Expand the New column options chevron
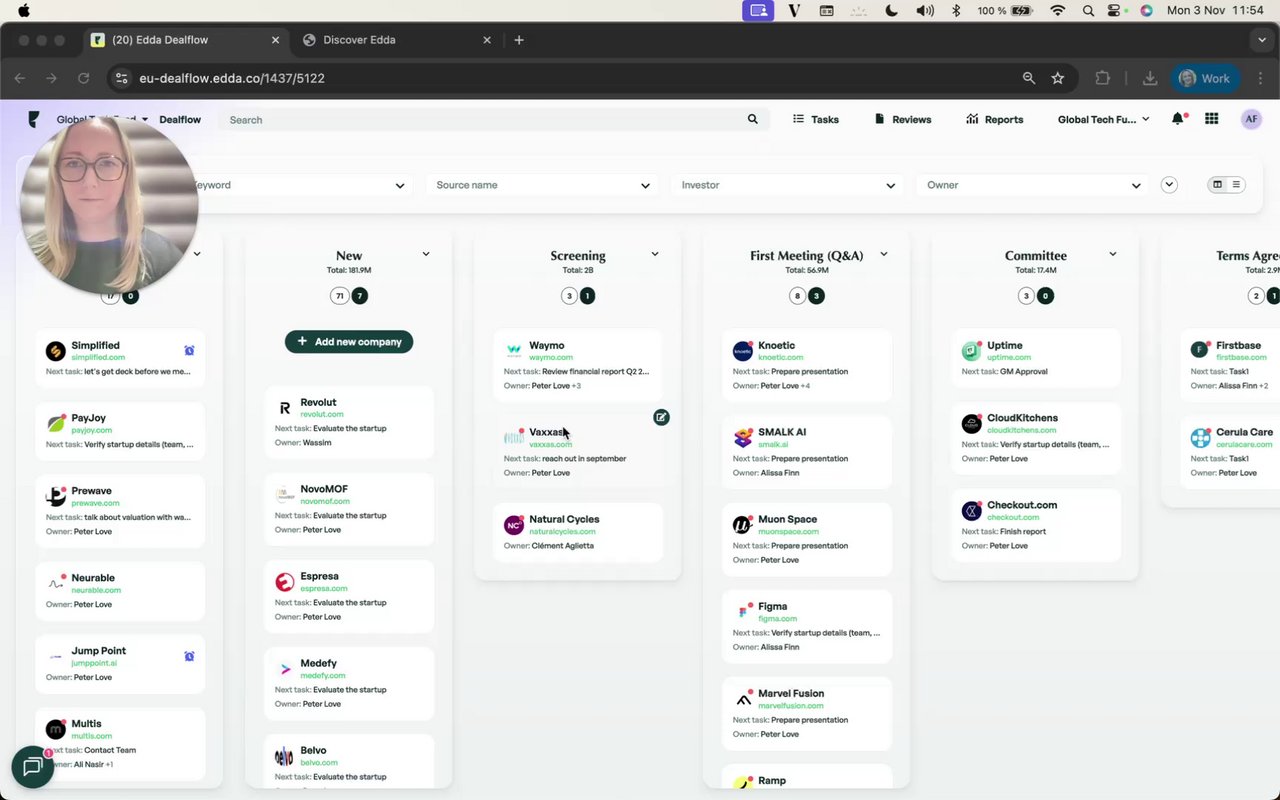This screenshot has width=1280, height=800. 426,254
